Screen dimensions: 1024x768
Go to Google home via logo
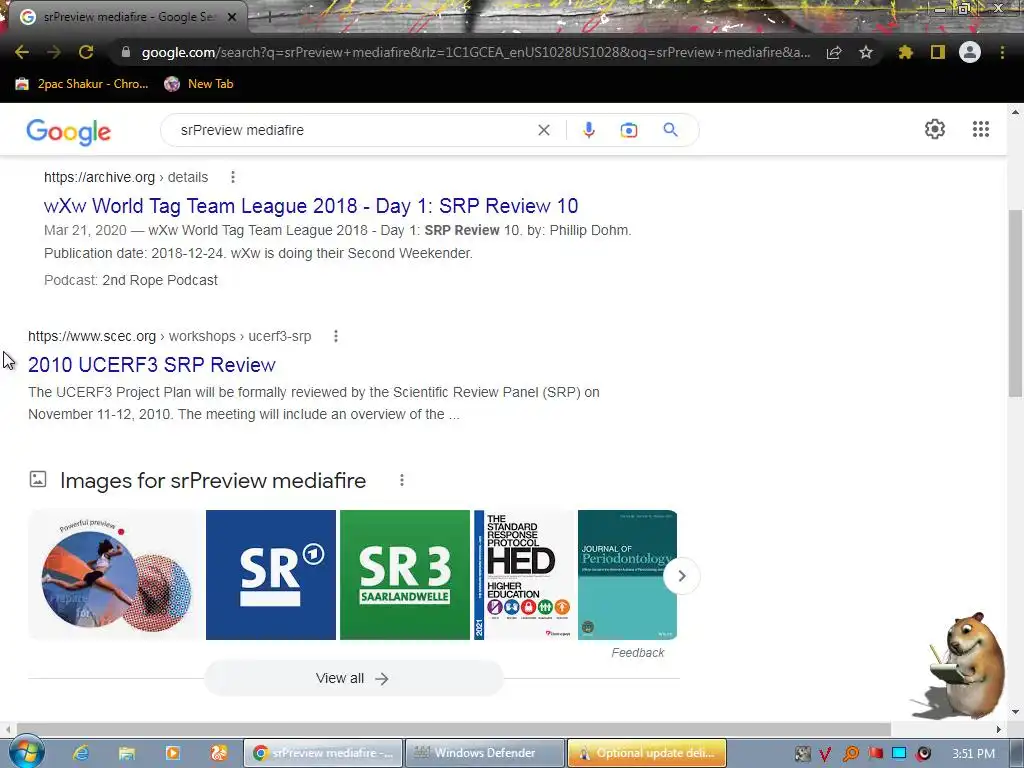[x=69, y=131]
